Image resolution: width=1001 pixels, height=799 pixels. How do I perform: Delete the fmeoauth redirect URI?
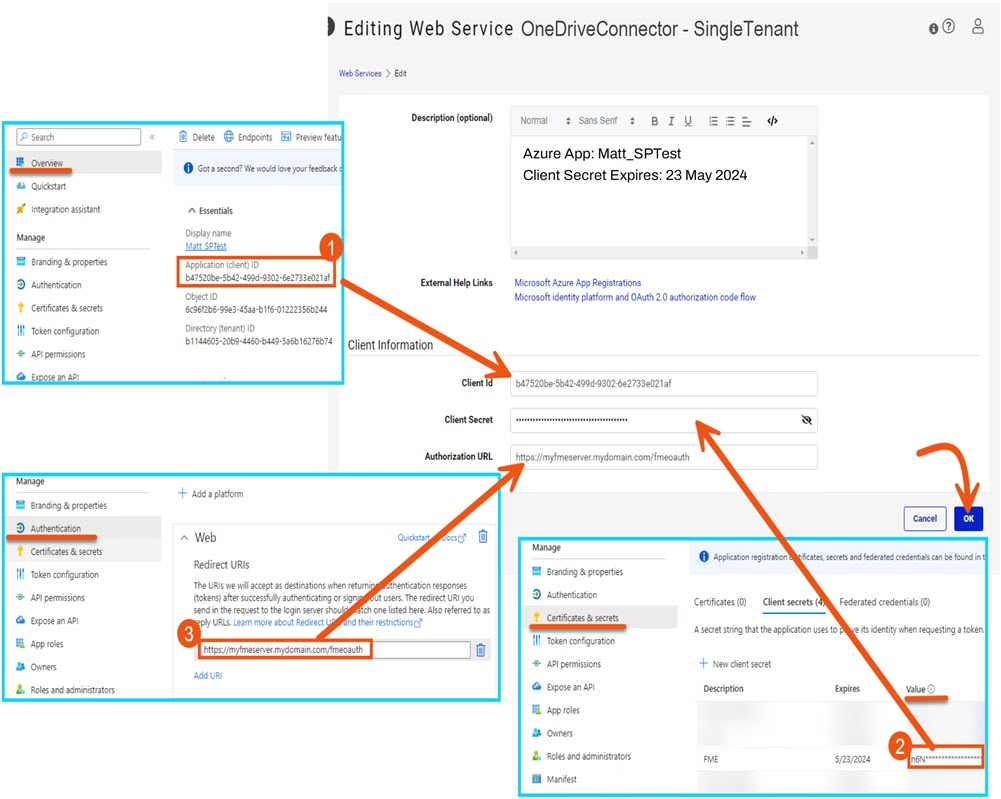click(x=481, y=650)
